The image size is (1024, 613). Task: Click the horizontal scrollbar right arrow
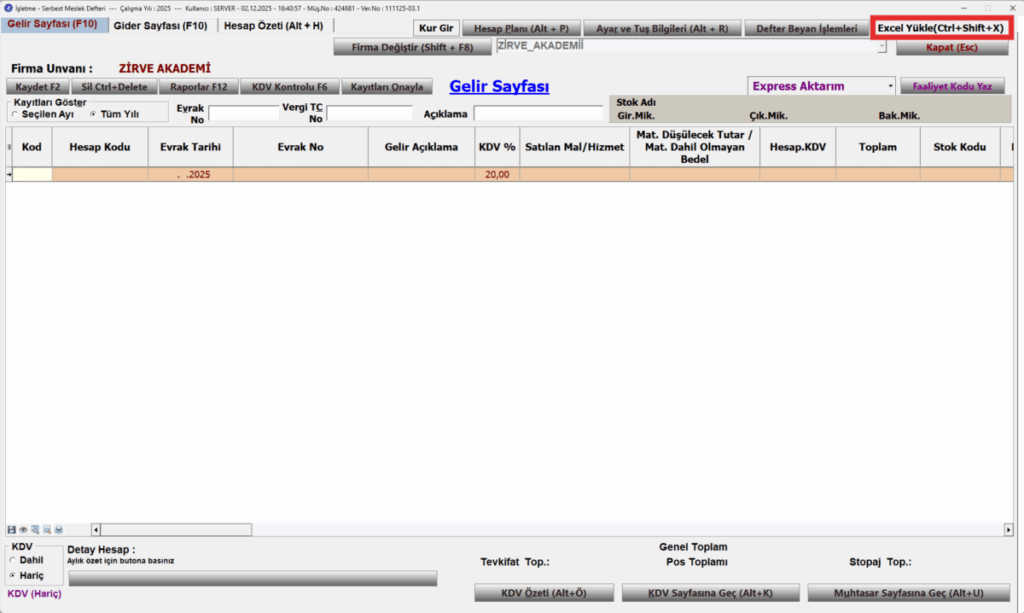tap(1008, 529)
